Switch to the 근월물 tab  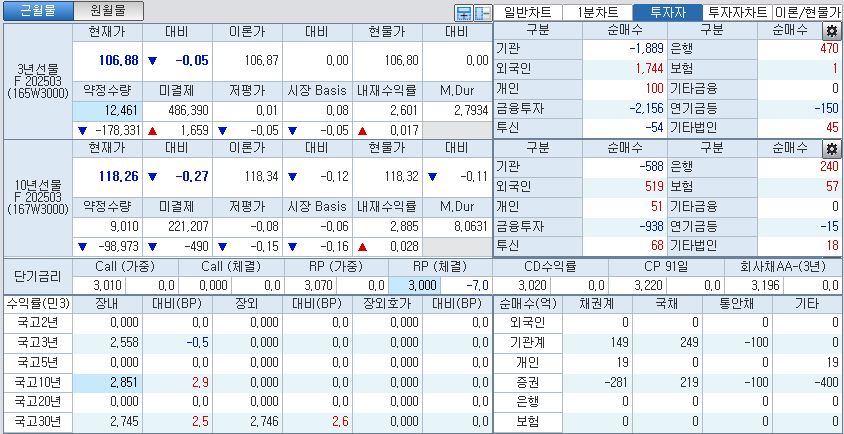[38, 11]
